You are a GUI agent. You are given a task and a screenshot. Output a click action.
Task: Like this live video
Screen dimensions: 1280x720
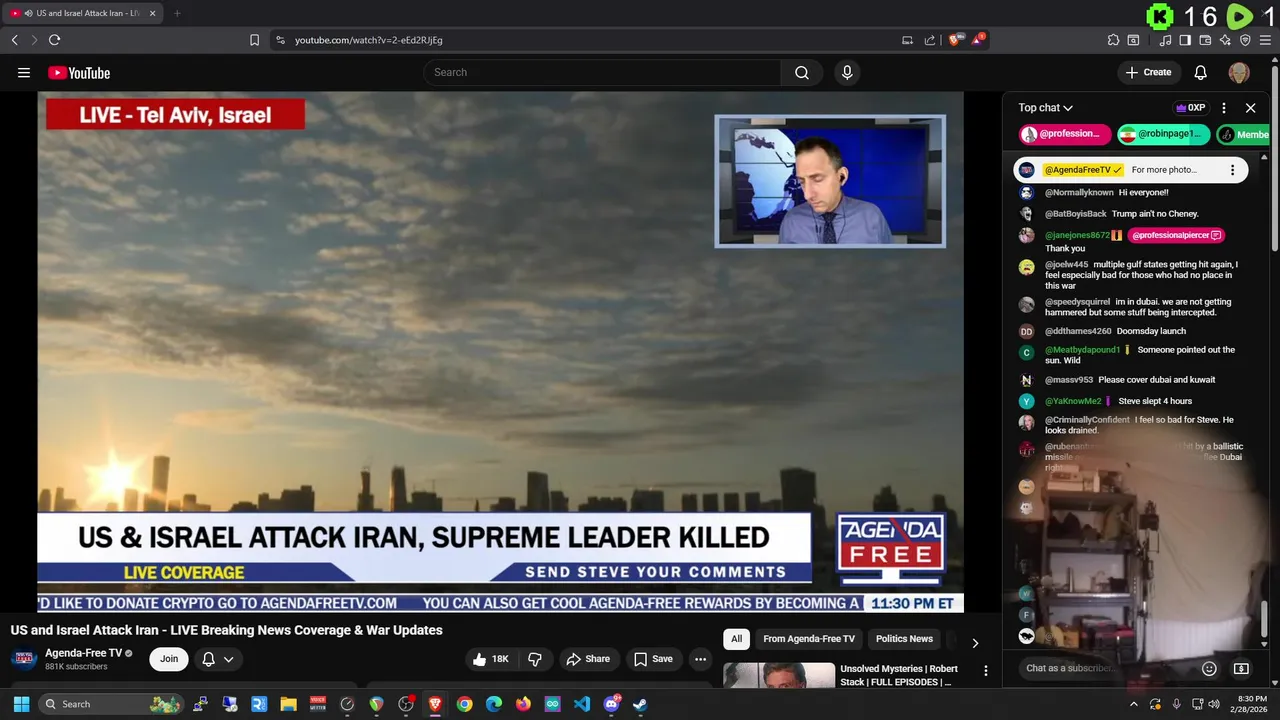coord(491,659)
